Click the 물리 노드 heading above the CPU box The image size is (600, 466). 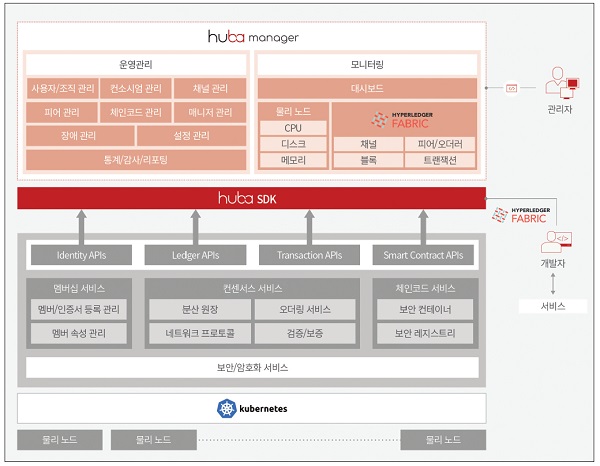pyautogui.click(x=293, y=112)
